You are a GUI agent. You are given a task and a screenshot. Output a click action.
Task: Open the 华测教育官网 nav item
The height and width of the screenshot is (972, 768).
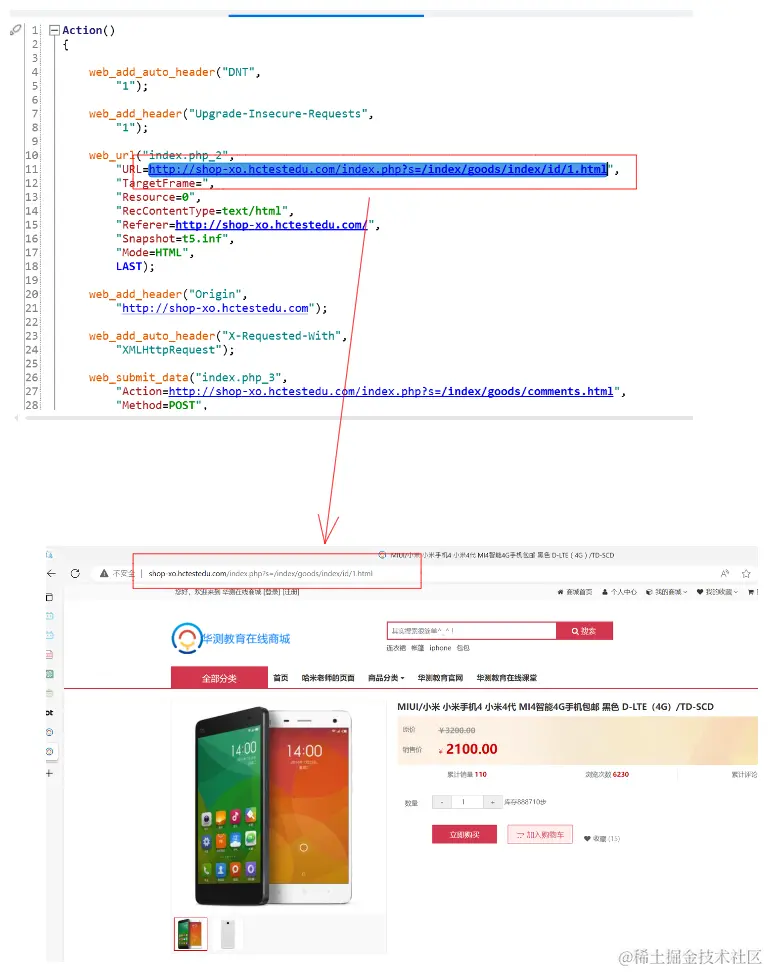click(x=440, y=678)
